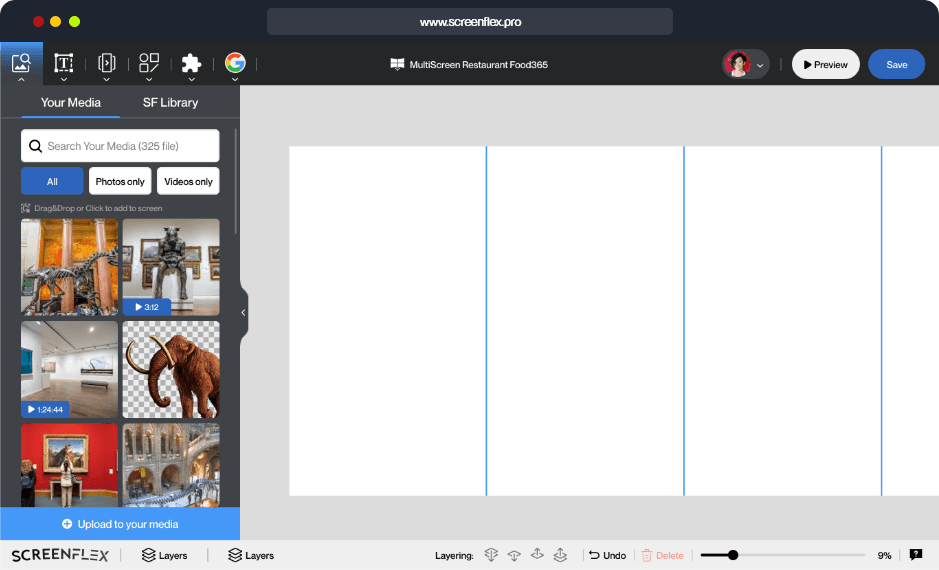Filter media by Videos only

click(x=188, y=181)
